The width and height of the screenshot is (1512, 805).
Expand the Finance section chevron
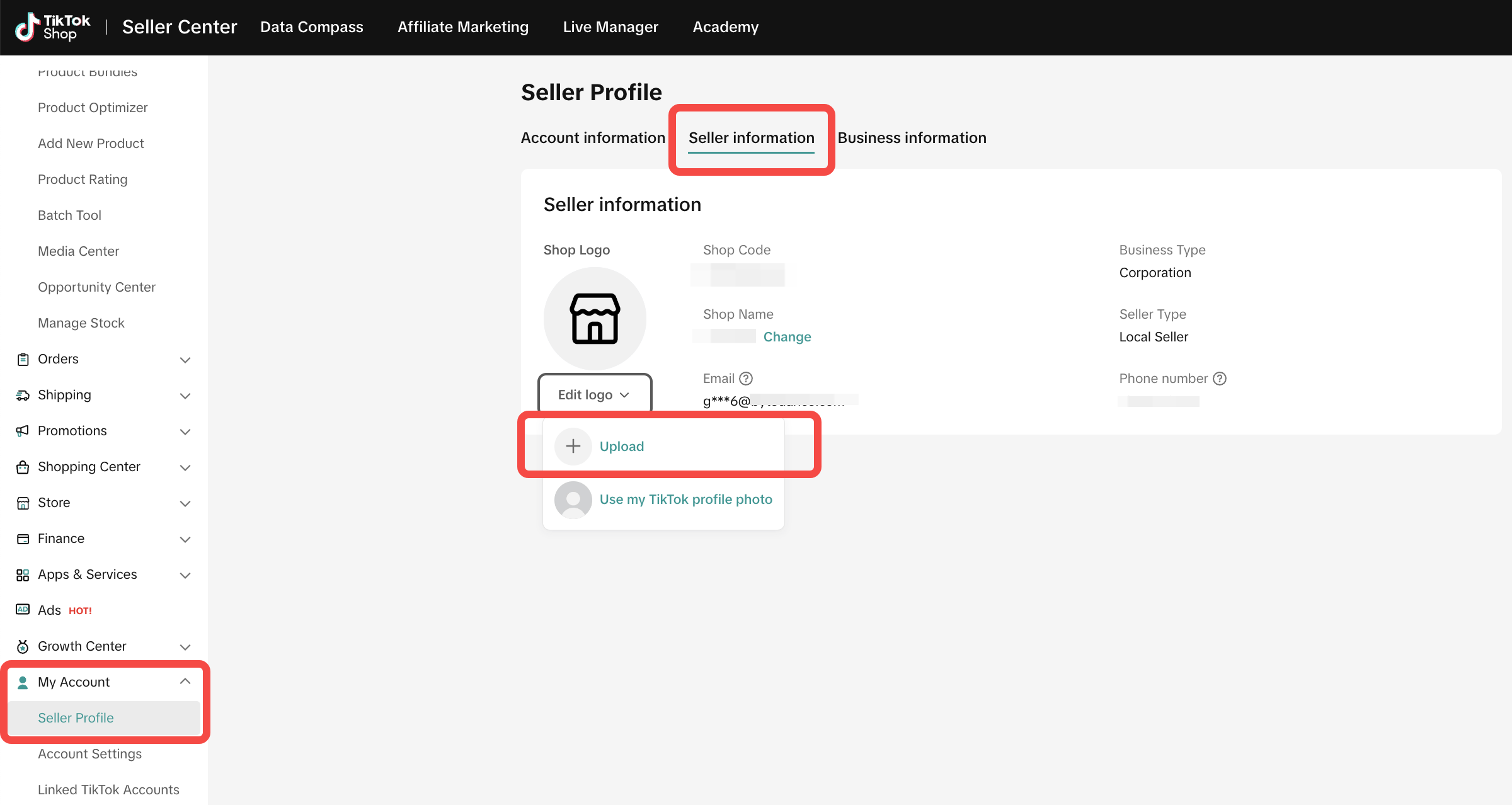(x=185, y=539)
